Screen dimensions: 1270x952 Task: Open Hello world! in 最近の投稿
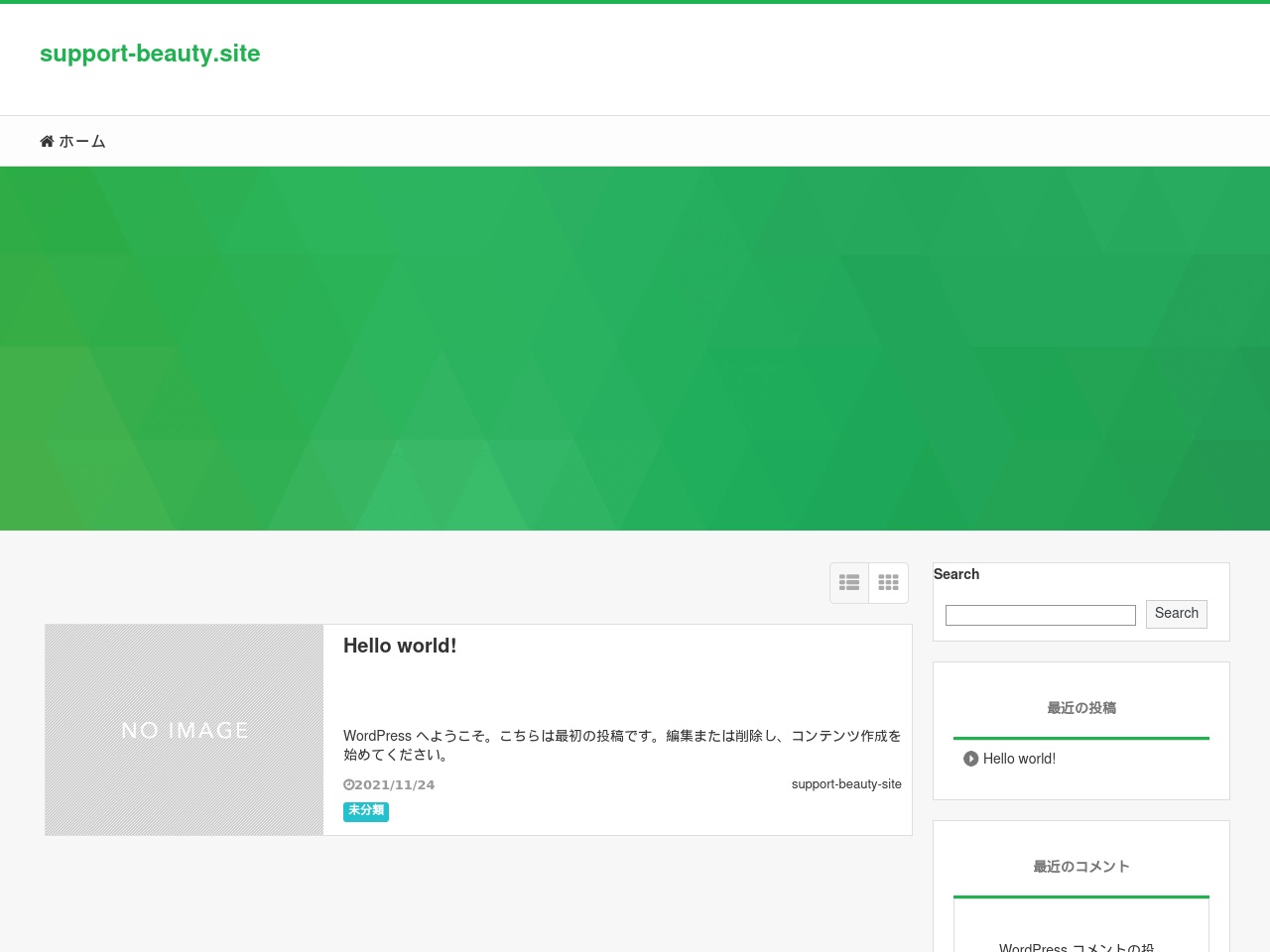[1019, 759]
